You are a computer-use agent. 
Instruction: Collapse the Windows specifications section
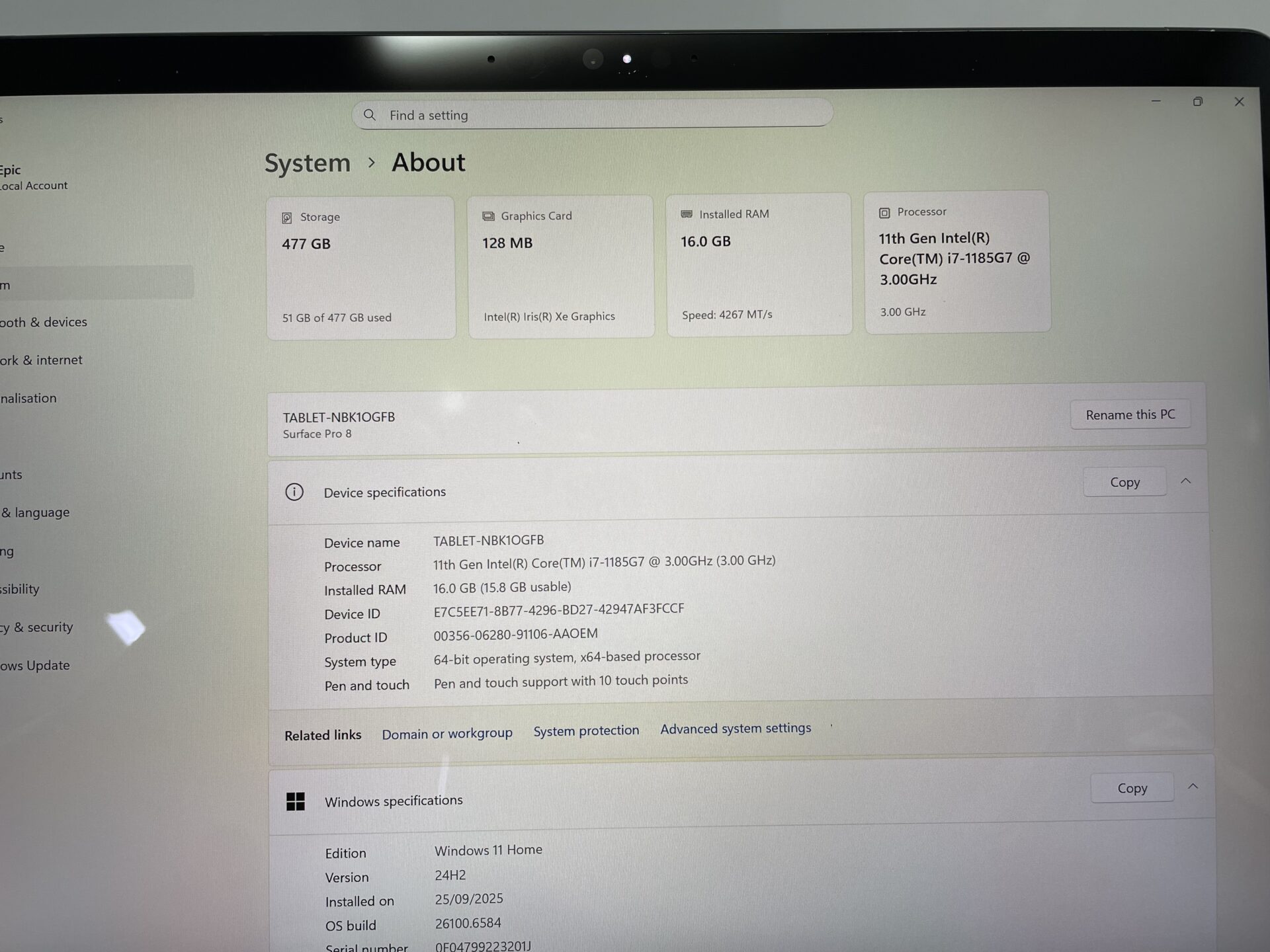(x=1193, y=787)
